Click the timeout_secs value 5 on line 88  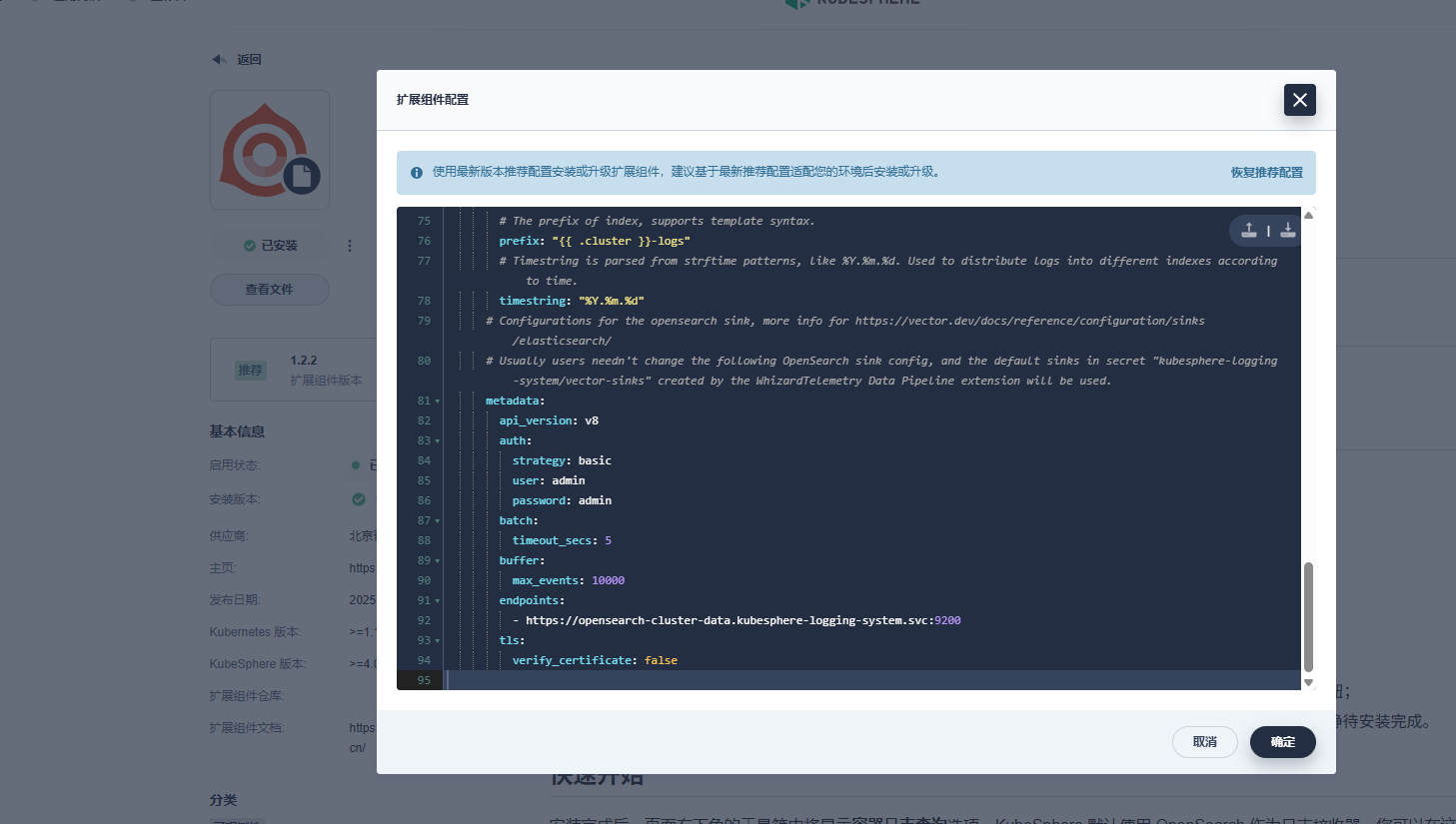(608, 540)
